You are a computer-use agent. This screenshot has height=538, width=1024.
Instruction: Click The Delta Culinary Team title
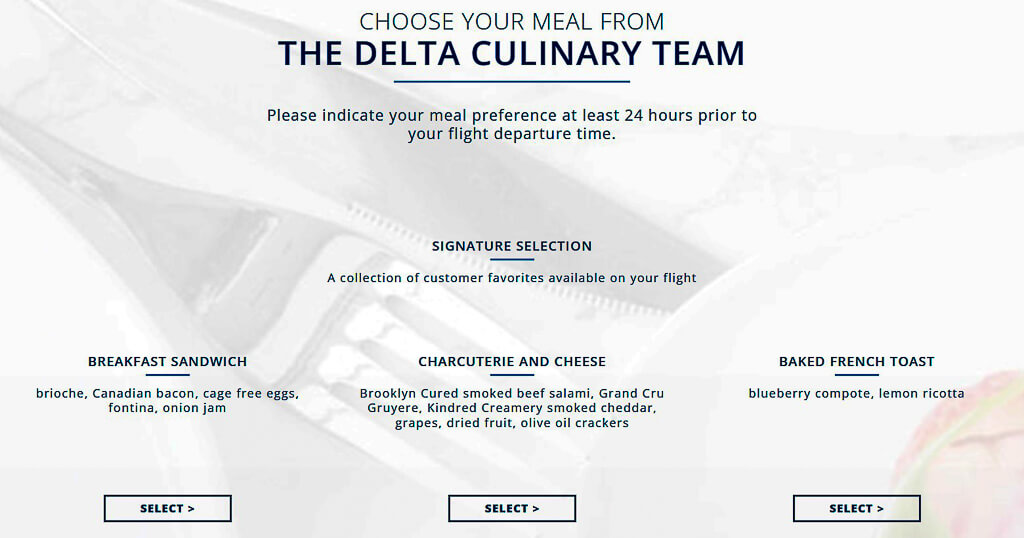click(x=512, y=54)
